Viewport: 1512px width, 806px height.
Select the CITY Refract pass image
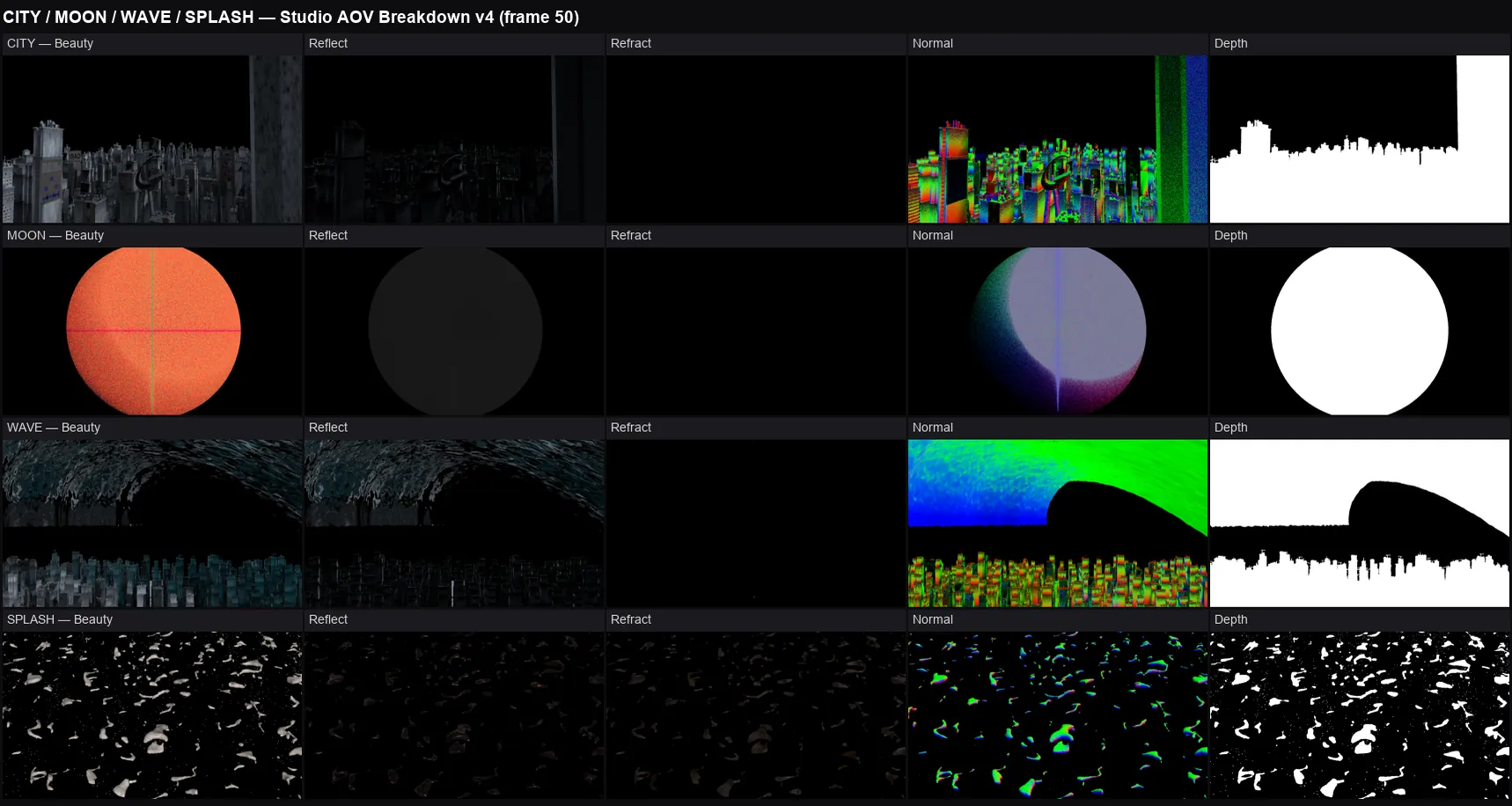756,139
